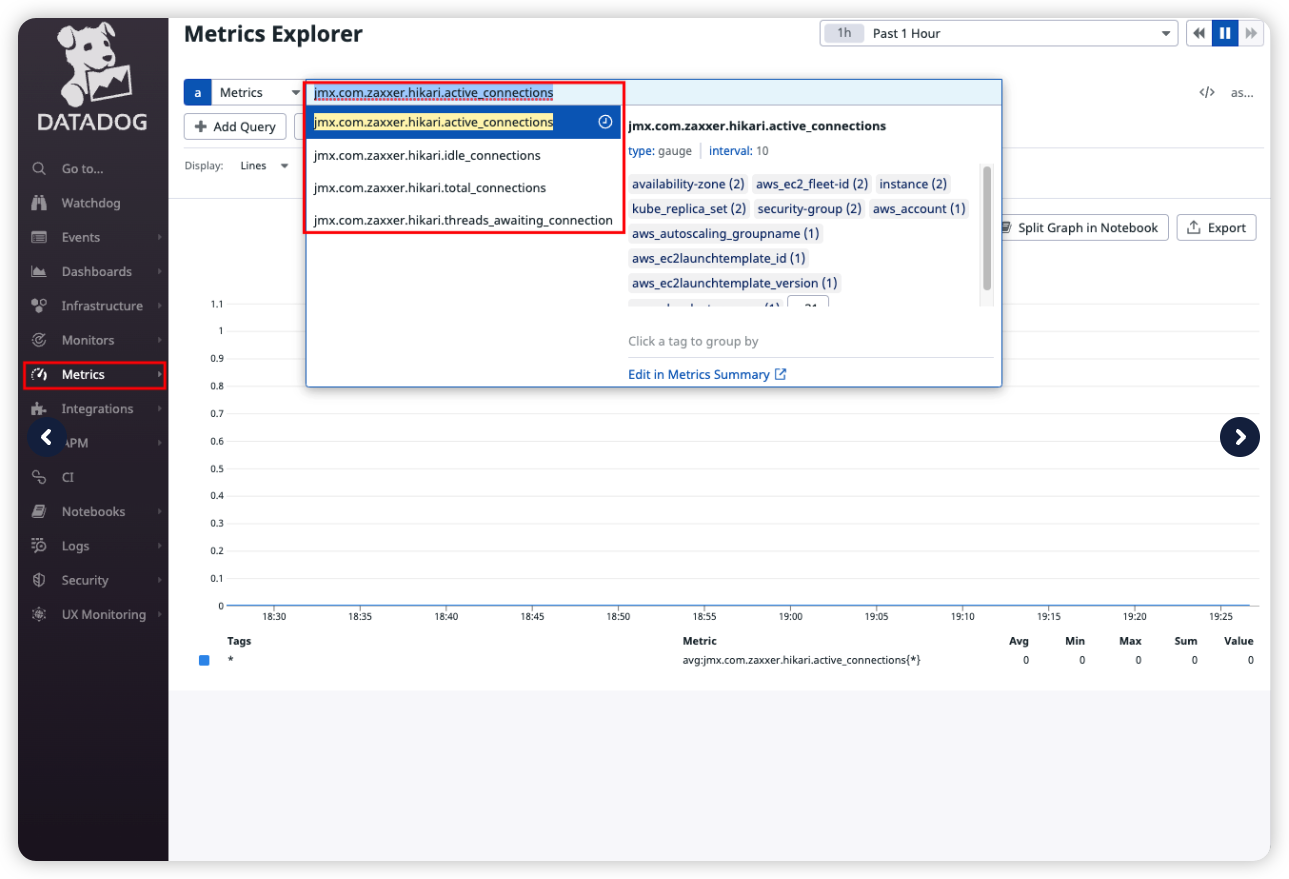Select the query 'a' label badge
The image size is (1289, 879).
[197, 92]
